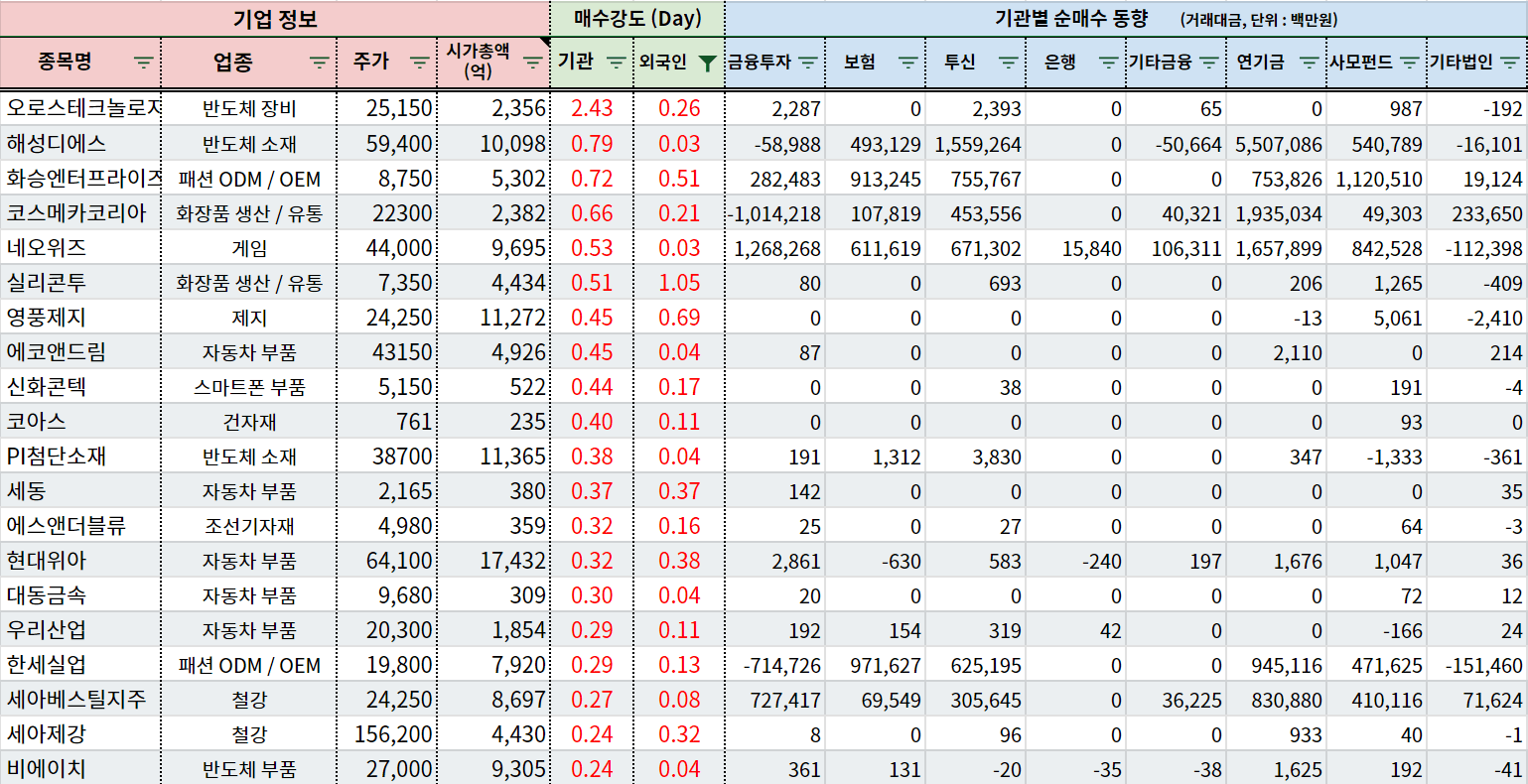Select the 금융투자 value 1,268,268
This screenshot has height=784, width=1528.
pos(775,247)
